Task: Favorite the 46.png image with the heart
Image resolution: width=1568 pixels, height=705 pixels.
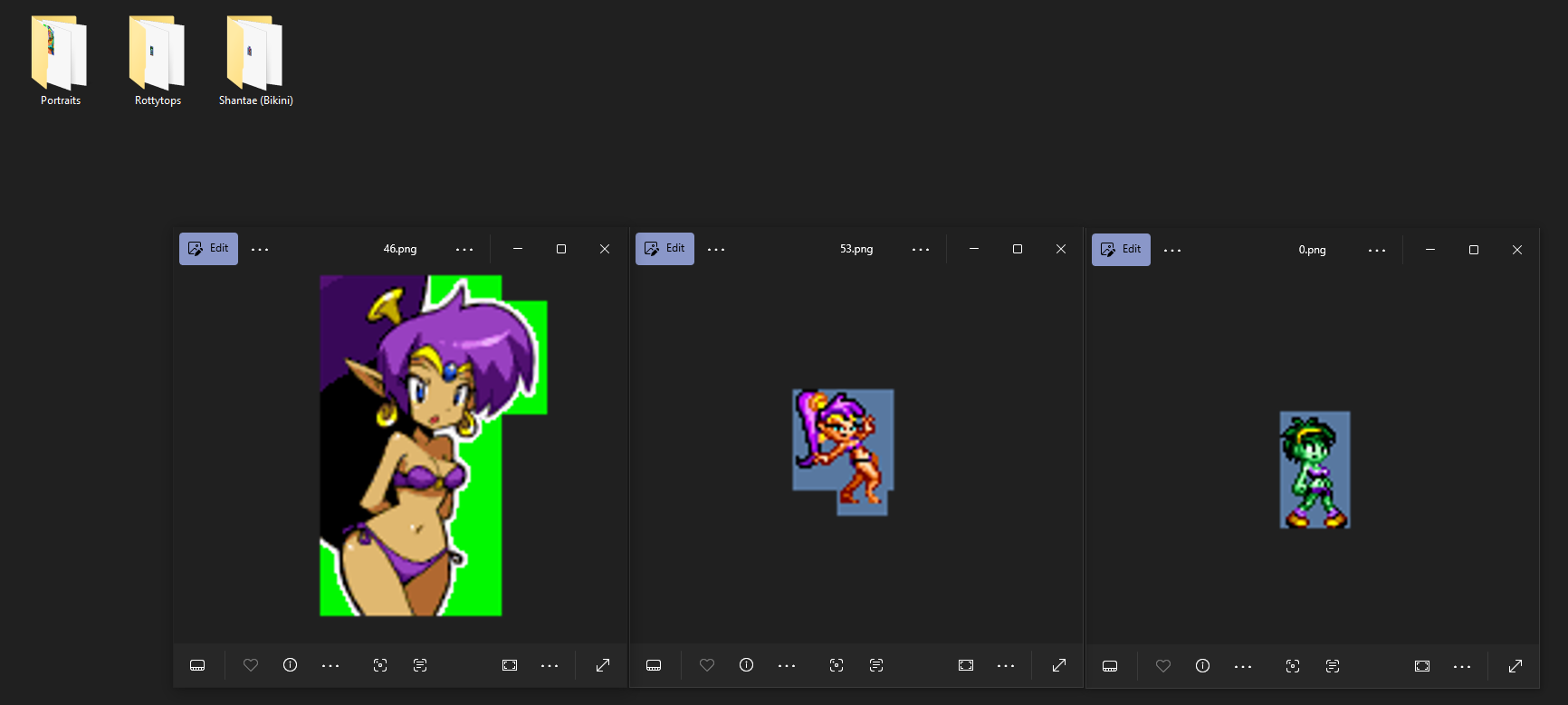Action: coord(251,665)
